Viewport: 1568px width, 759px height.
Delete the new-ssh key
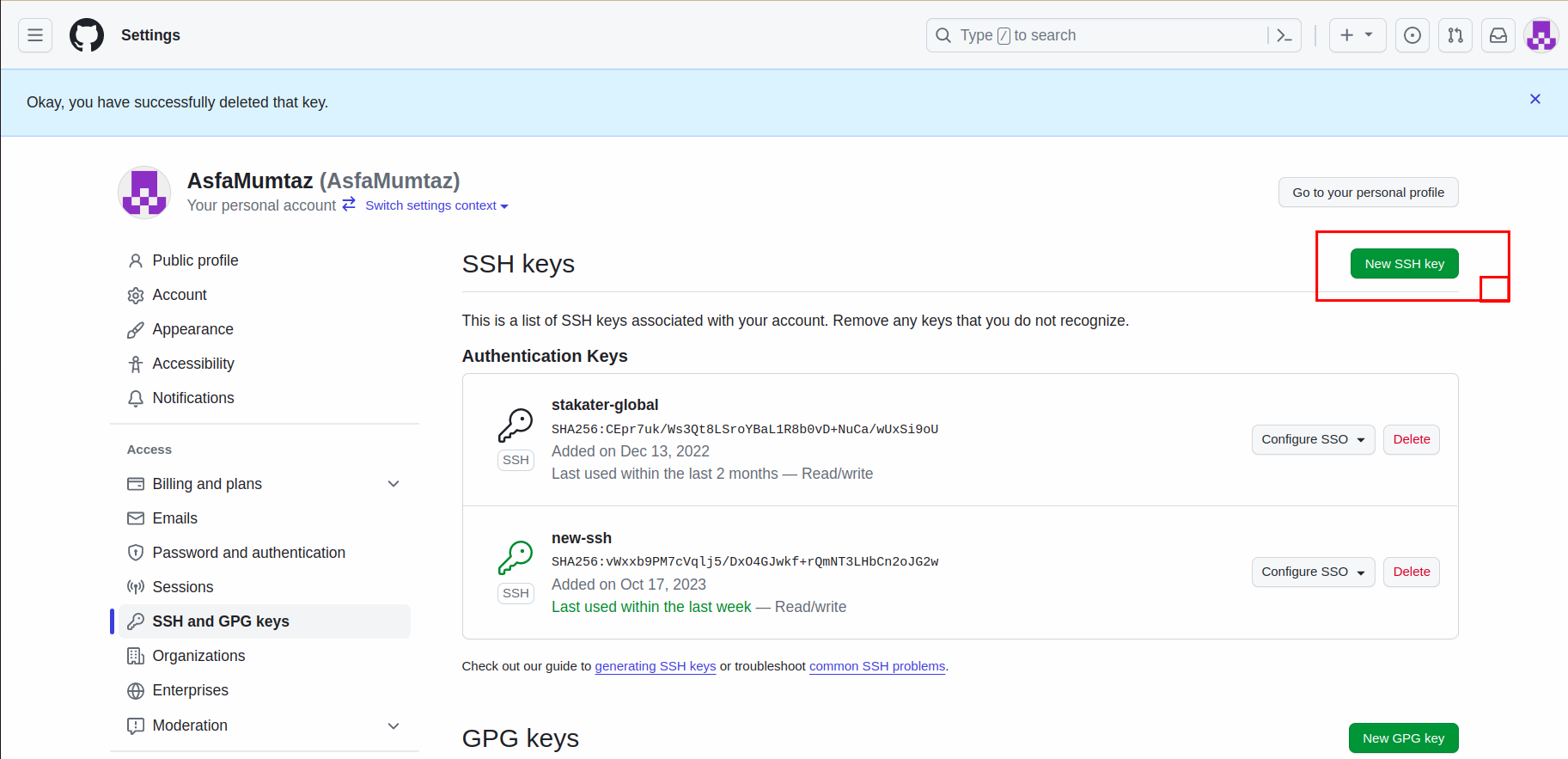pyautogui.click(x=1411, y=572)
